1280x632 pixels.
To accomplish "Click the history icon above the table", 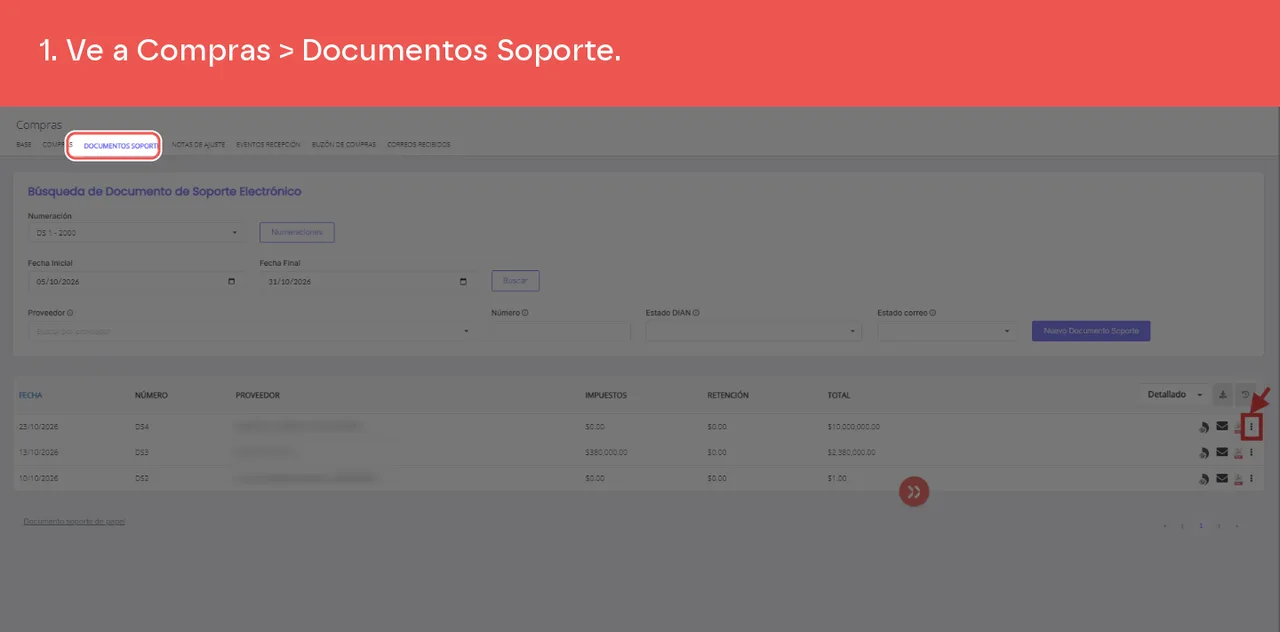I will [x=1245, y=395].
